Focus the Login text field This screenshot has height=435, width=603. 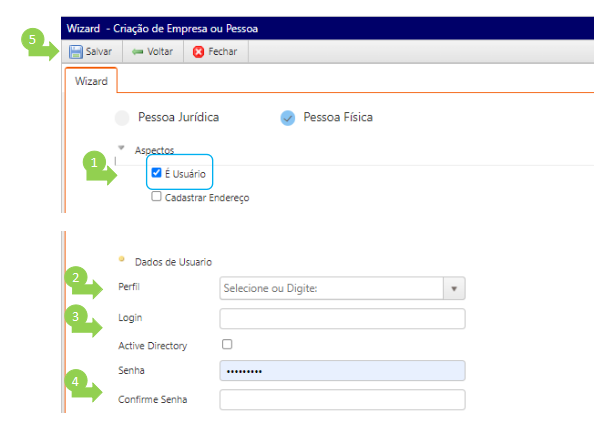point(342,318)
